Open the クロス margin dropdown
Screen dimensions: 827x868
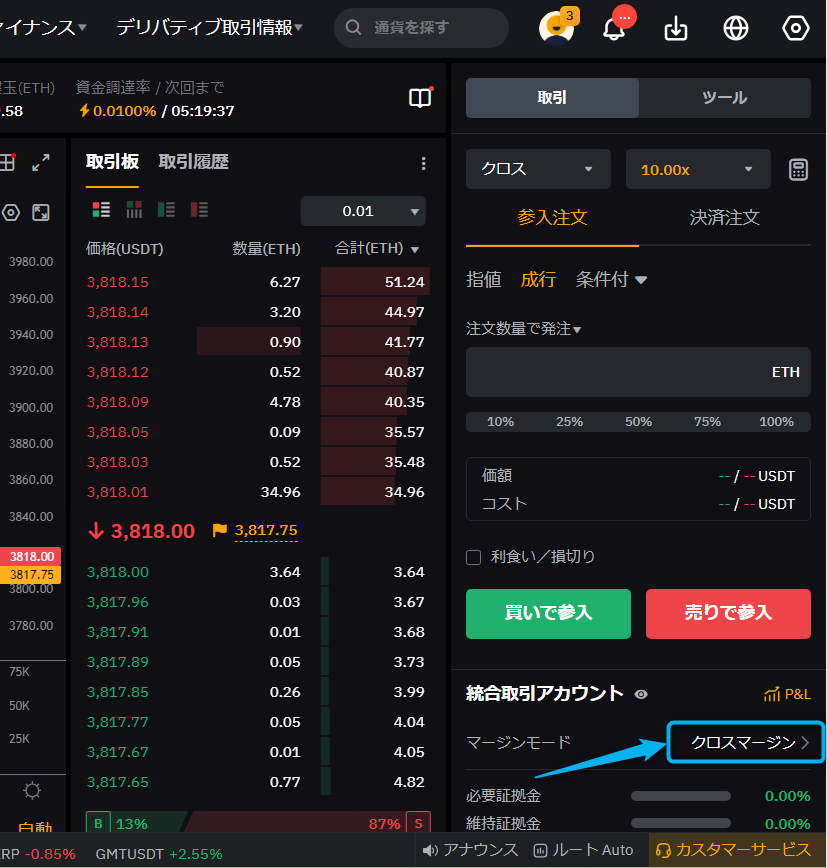click(x=538, y=169)
